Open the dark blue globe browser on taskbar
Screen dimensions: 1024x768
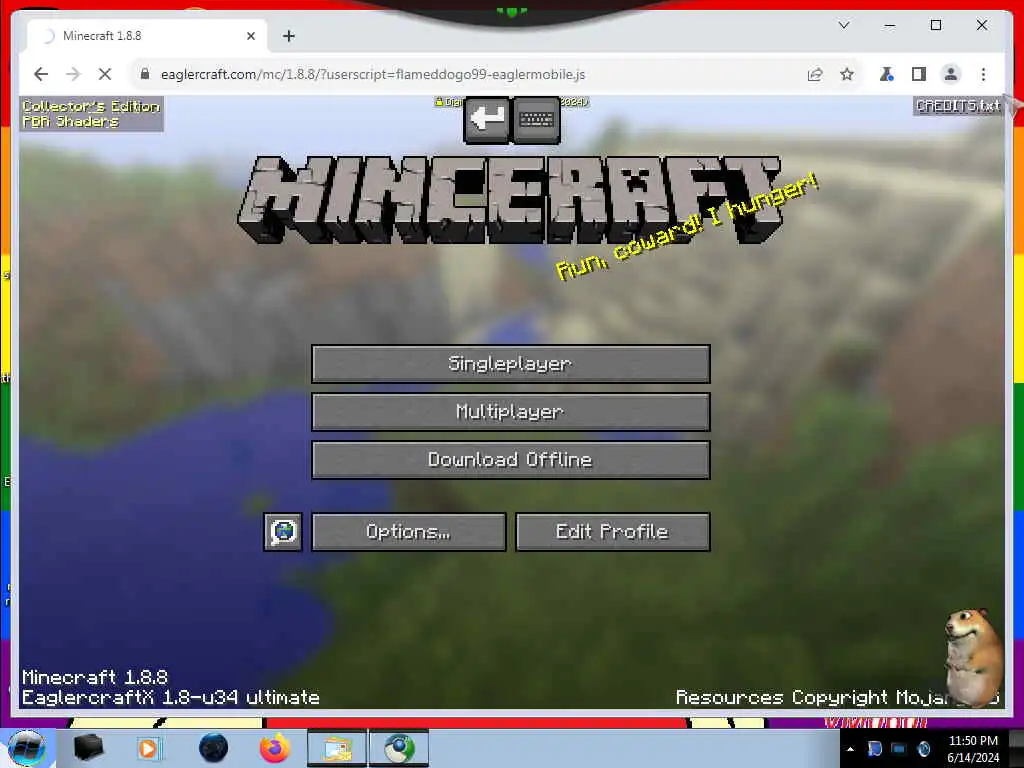pos(213,748)
